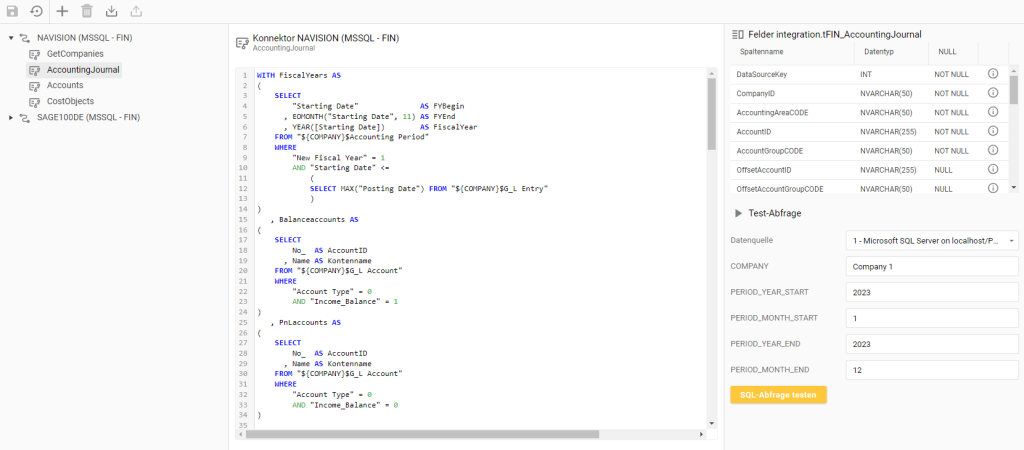Click the COMPANY input field
This screenshot has height=450, width=1024.
(931, 267)
